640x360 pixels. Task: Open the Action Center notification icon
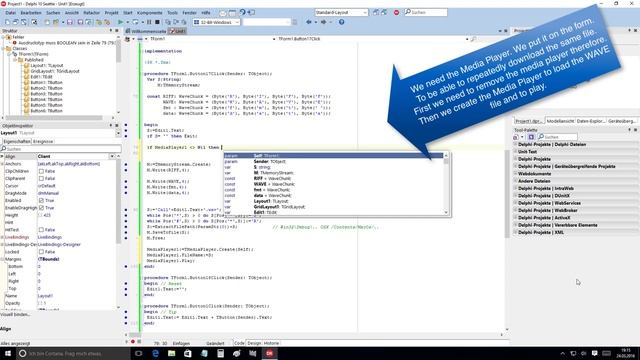pyautogui.click(x=595, y=353)
